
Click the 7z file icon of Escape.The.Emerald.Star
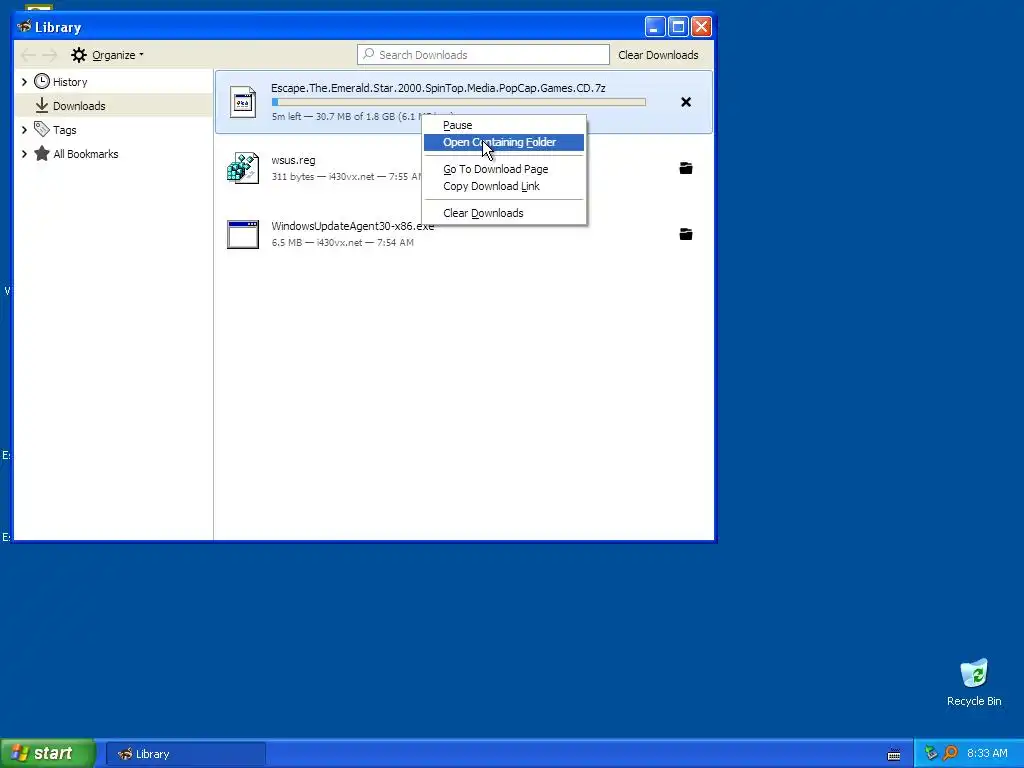pos(243,102)
